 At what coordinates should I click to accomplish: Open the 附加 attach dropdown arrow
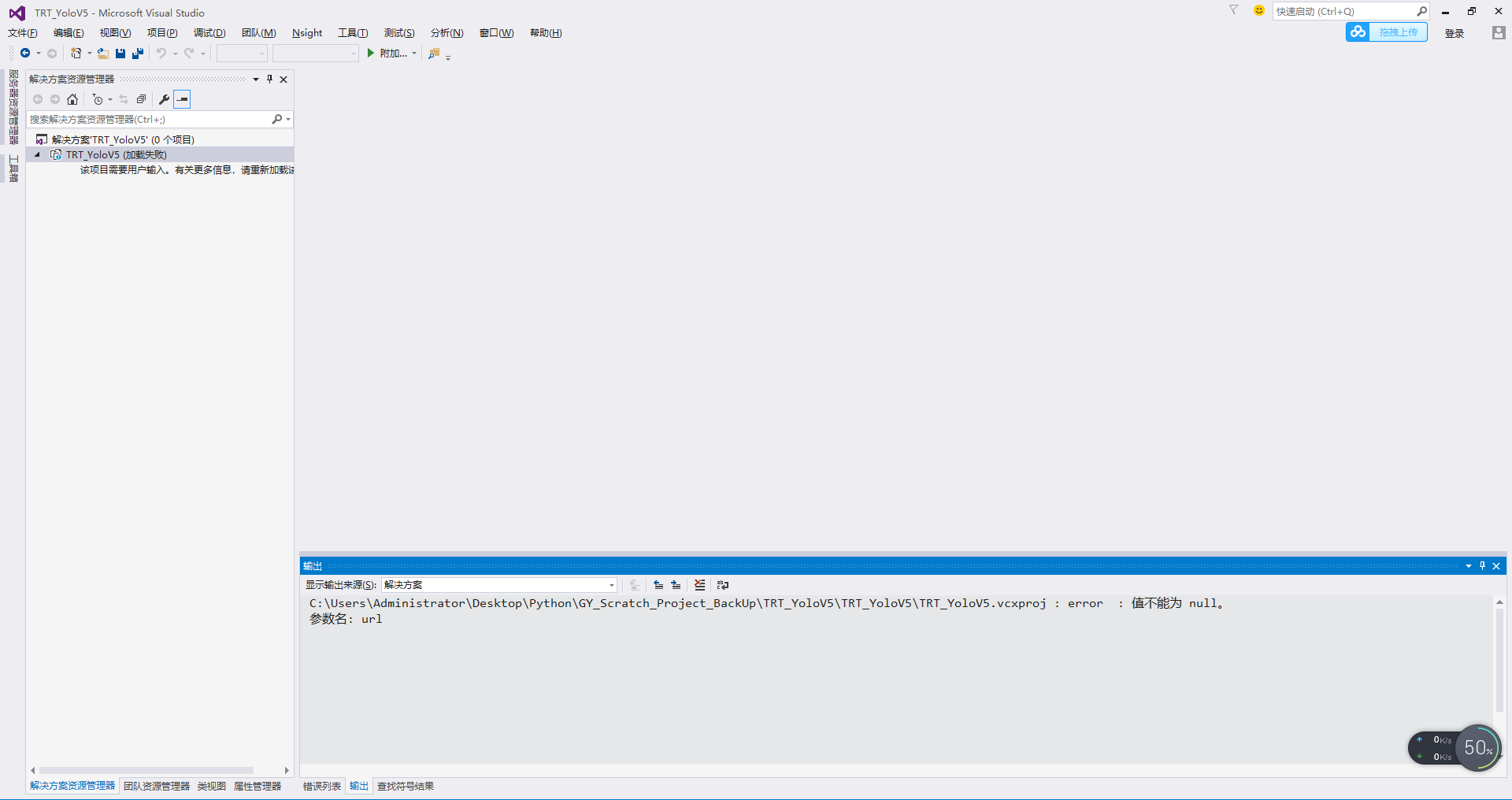[x=413, y=53]
